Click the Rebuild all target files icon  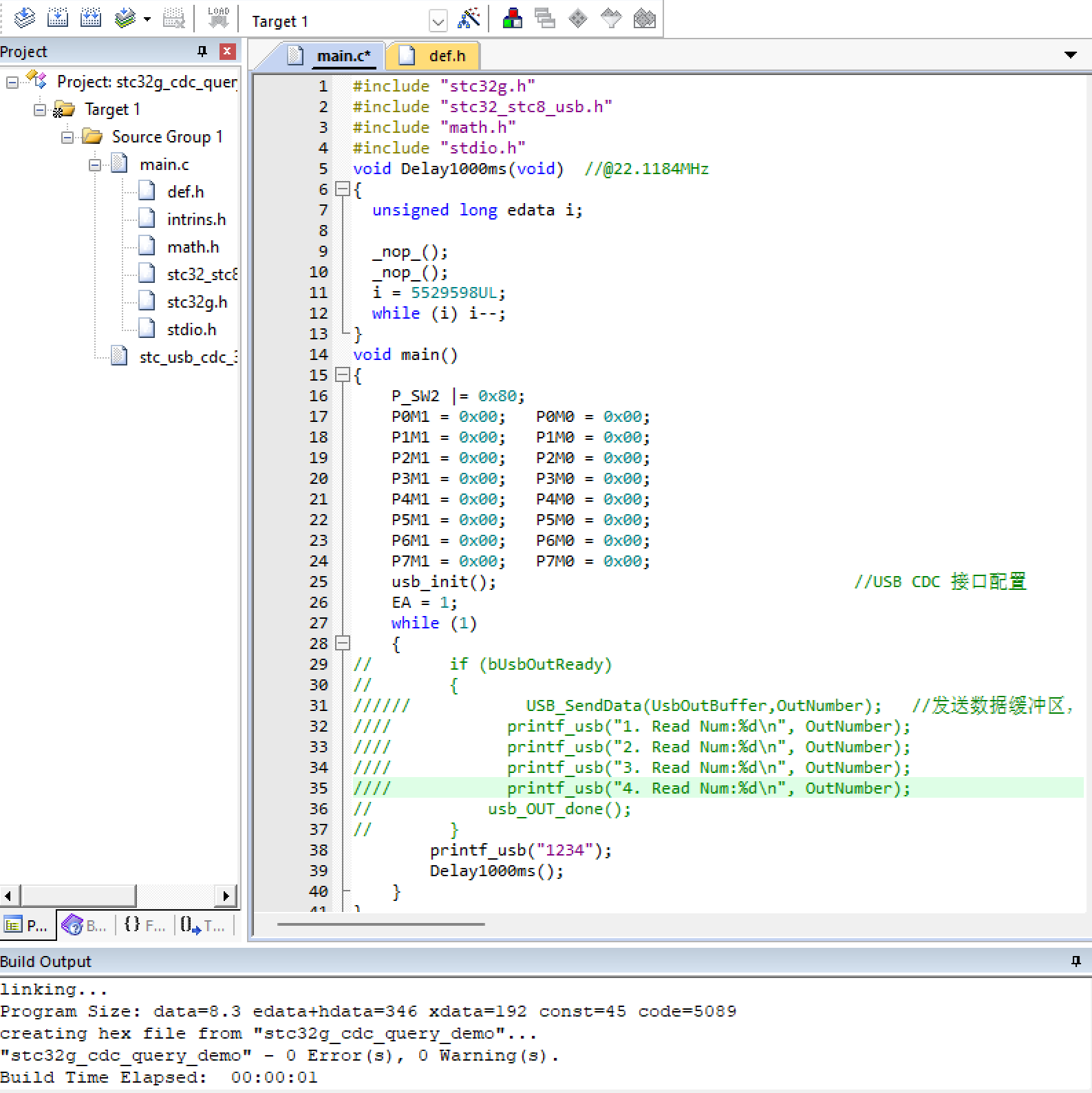click(x=91, y=18)
